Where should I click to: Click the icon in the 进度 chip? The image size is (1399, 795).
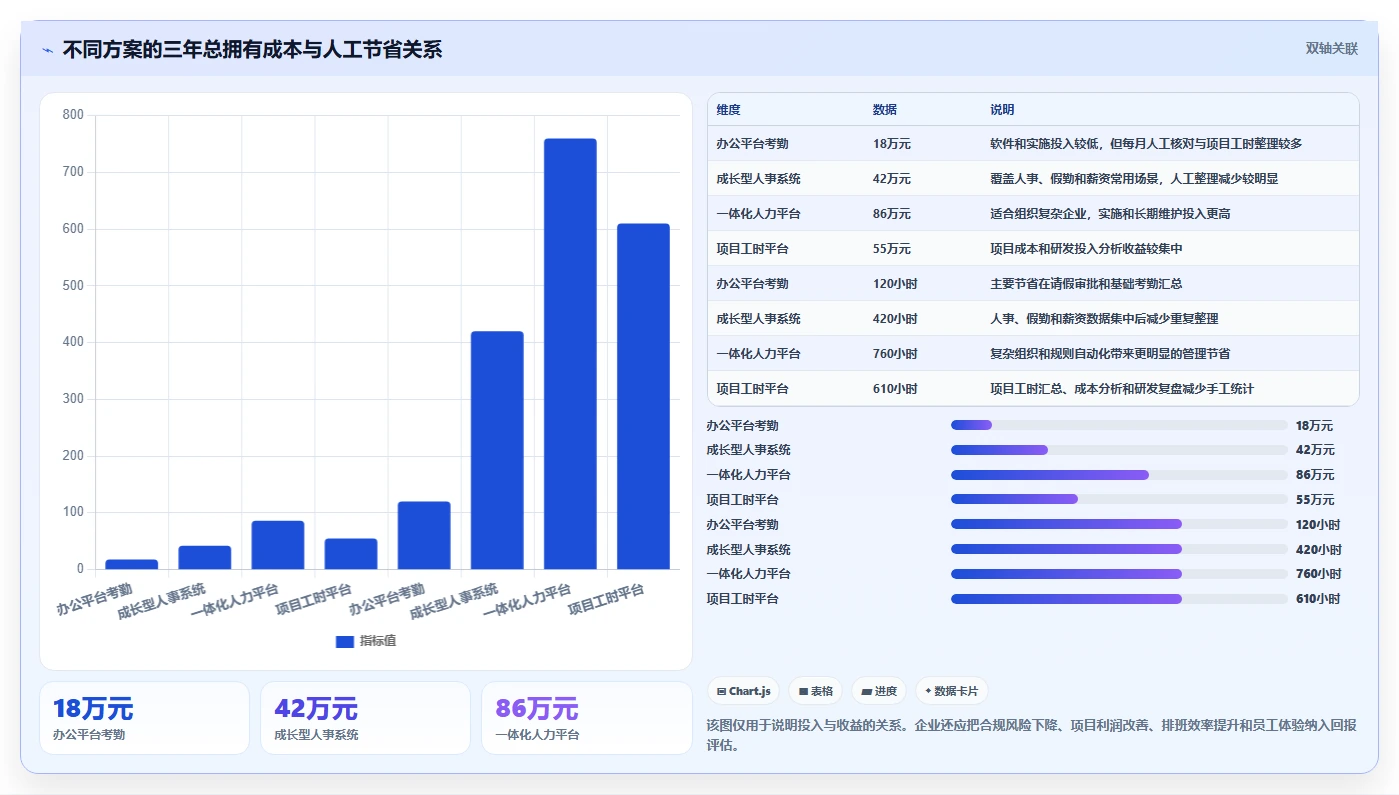pyautogui.click(x=866, y=691)
